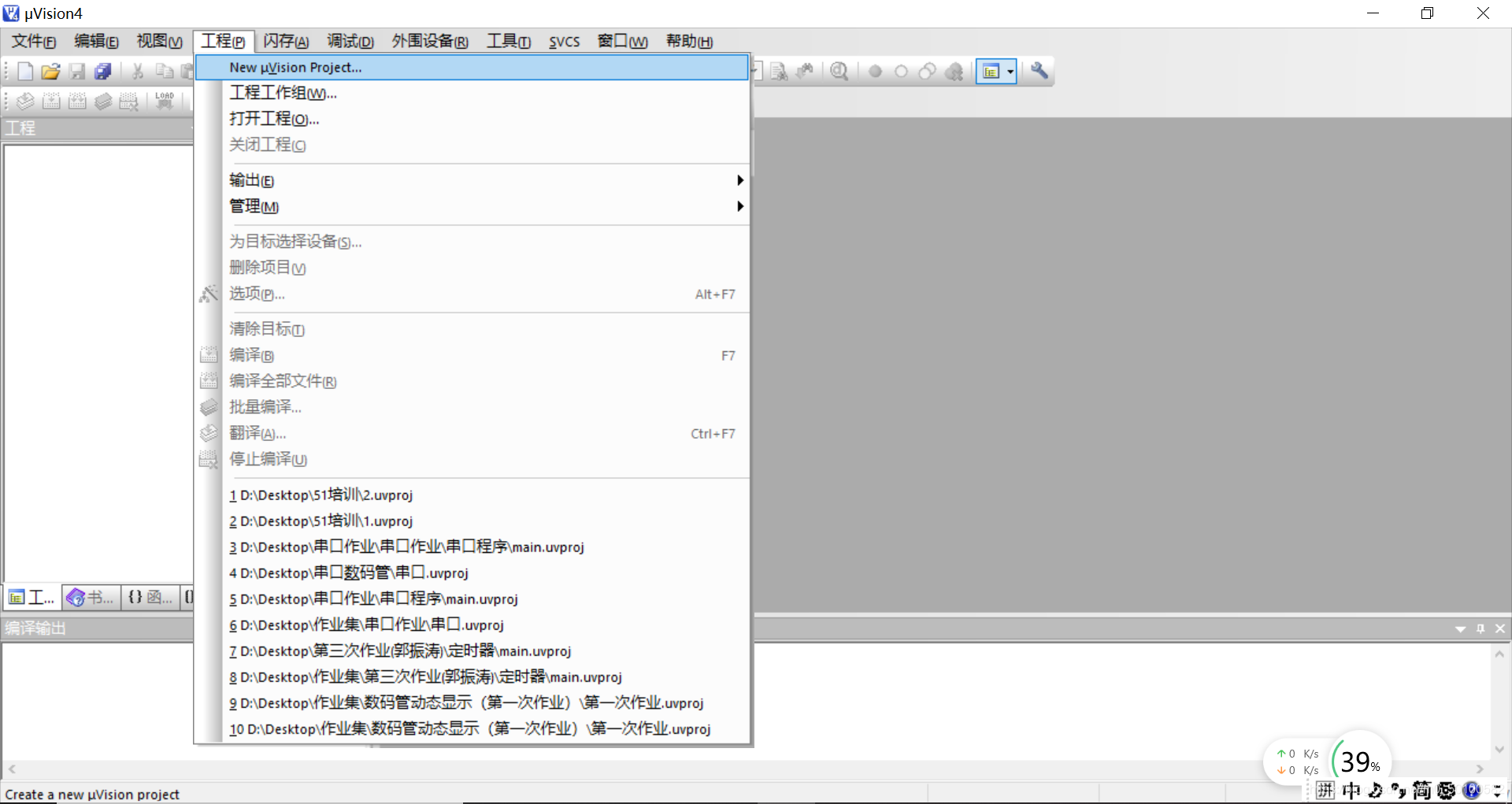Open the 外围设备(R) menu

[430, 41]
